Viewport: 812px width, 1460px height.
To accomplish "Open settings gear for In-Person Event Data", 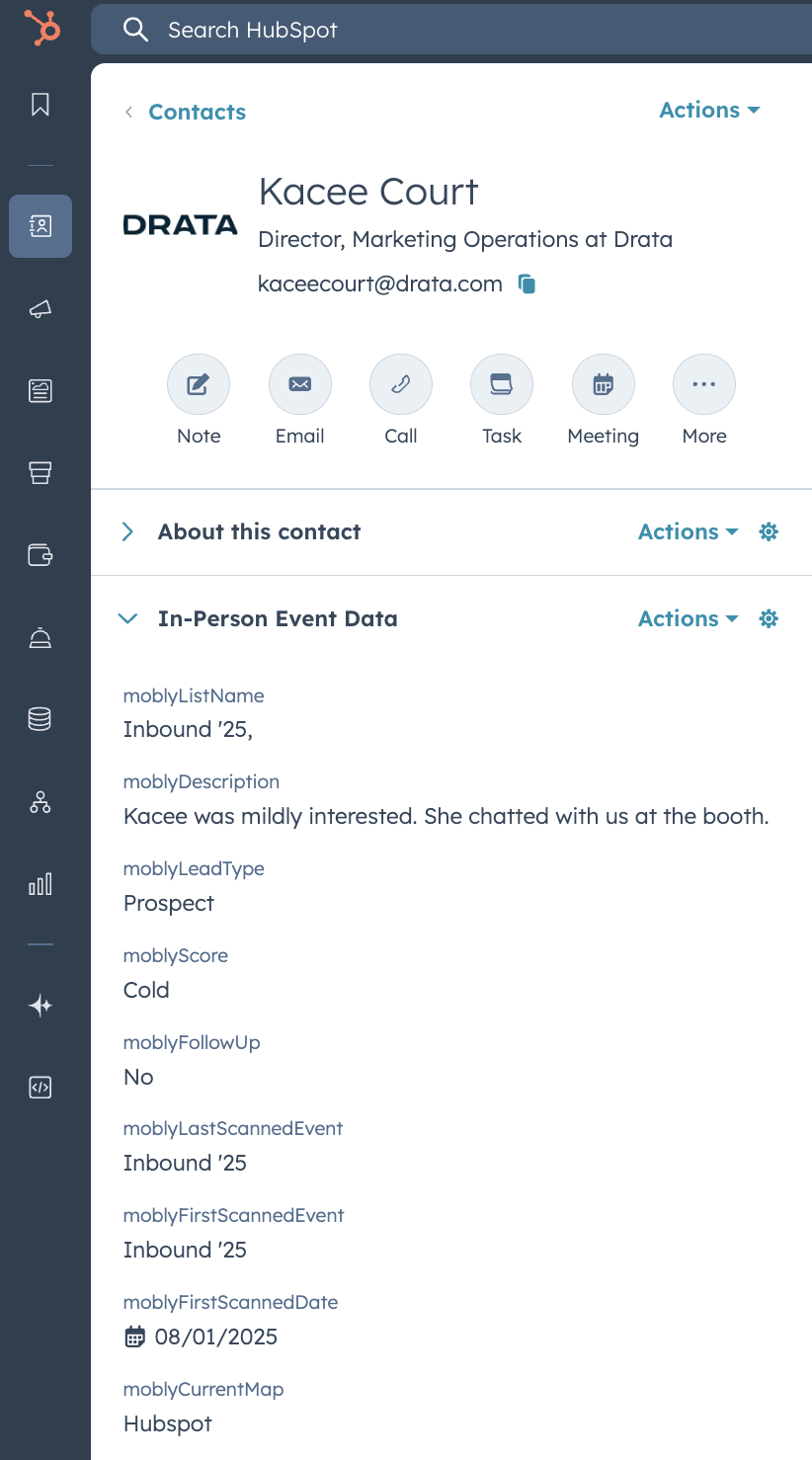I will [x=769, y=619].
